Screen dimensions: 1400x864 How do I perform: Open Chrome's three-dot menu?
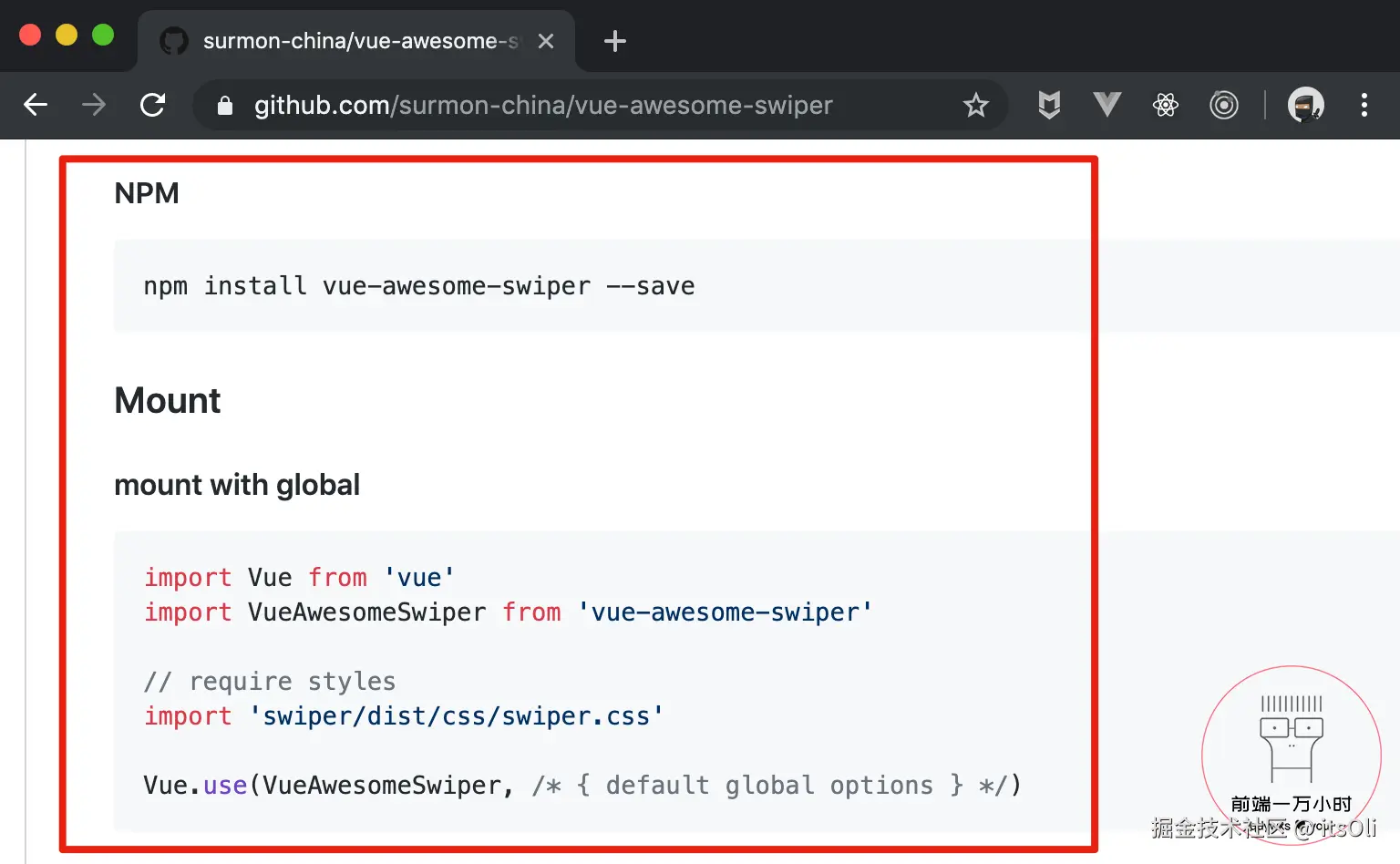coord(1364,106)
